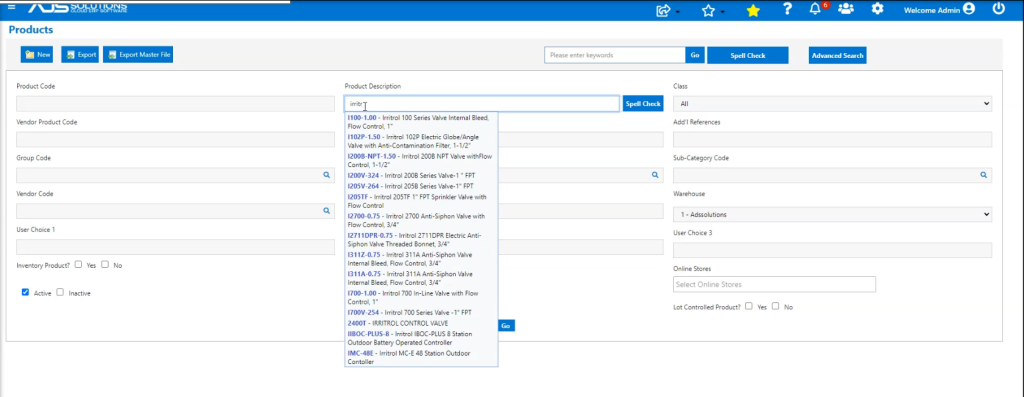Screen dimensions: 1024x397
Task: Click the Product Code field
Action: (176, 104)
